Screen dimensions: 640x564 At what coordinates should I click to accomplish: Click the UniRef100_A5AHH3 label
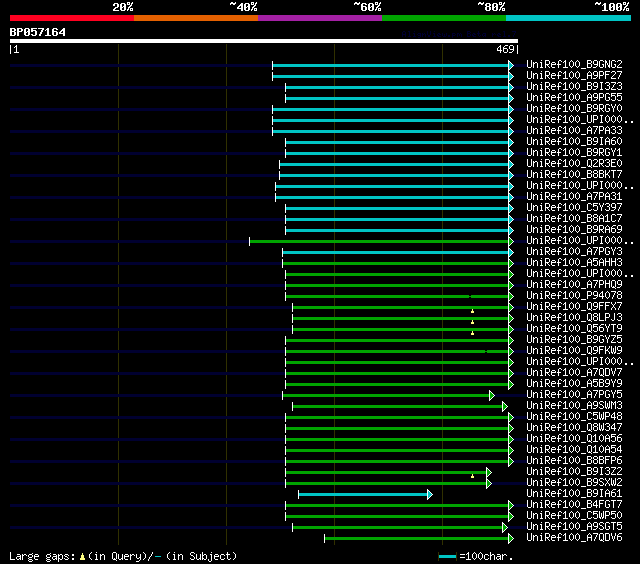pos(574,263)
